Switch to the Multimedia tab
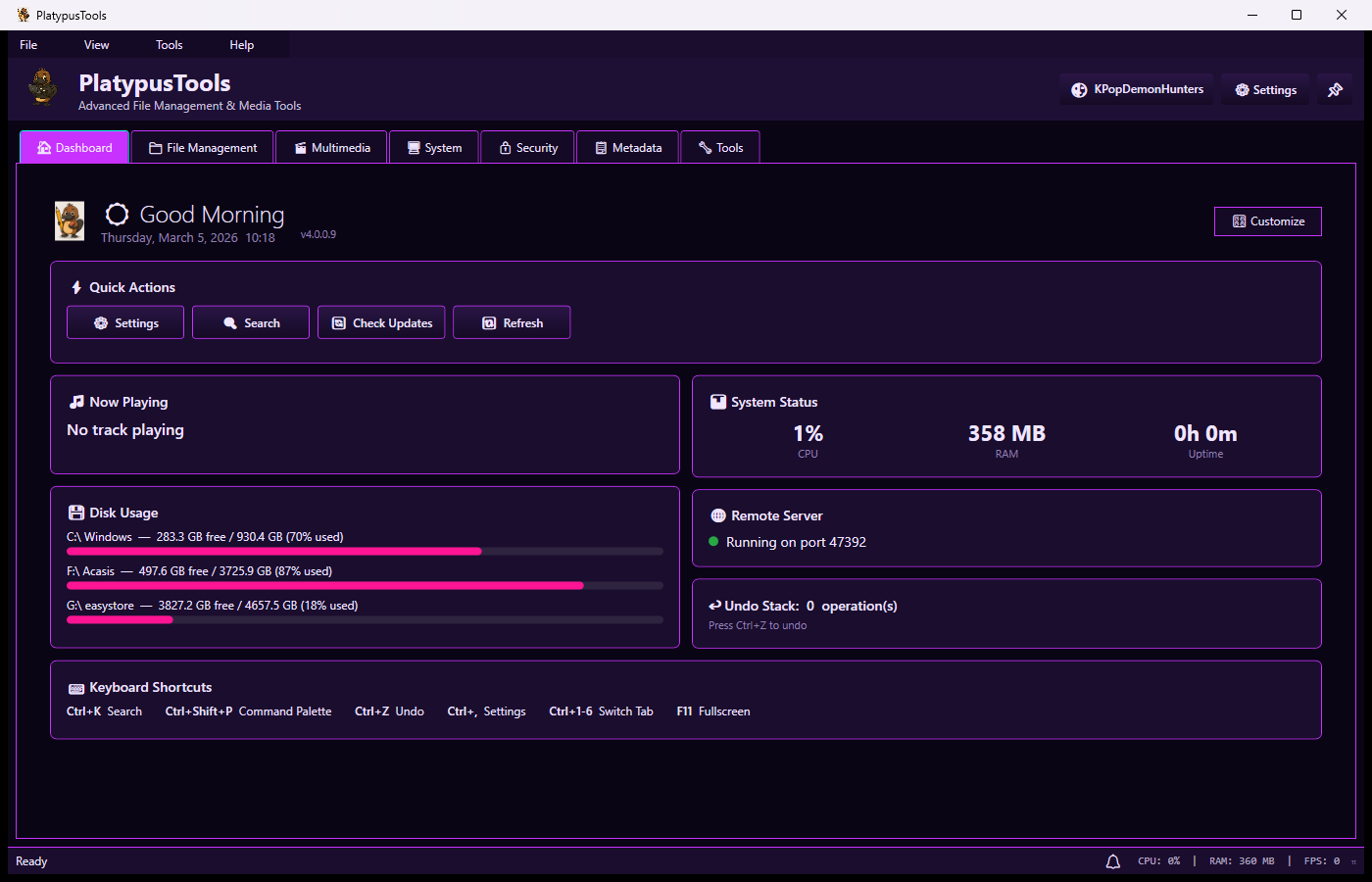Image resolution: width=1372 pixels, height=882 pixels. click(x=332, y=148)
